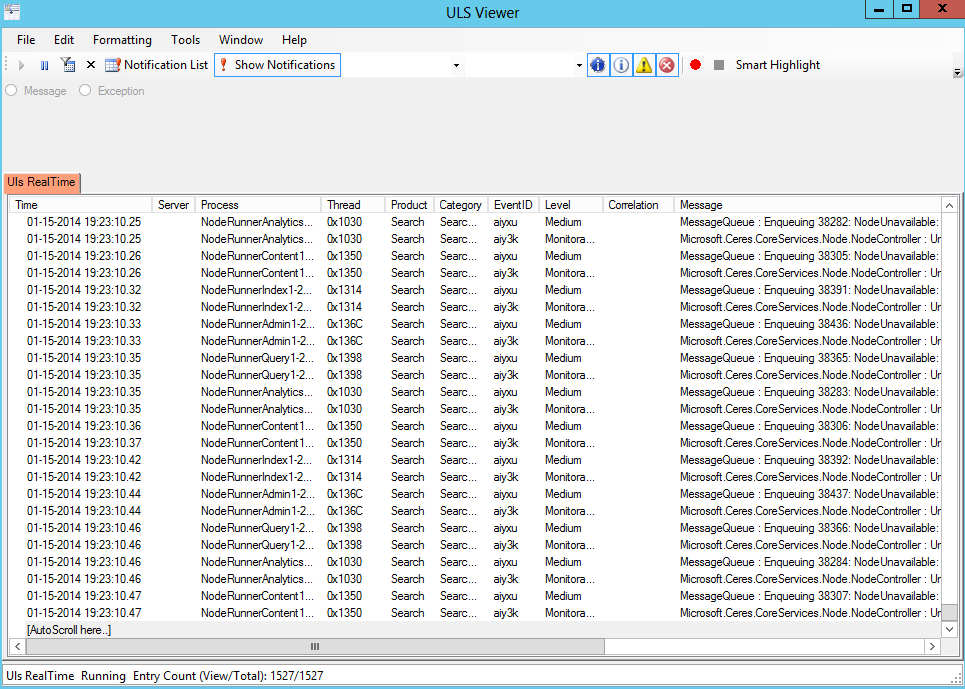Open the Window menu

pos(241,40)
